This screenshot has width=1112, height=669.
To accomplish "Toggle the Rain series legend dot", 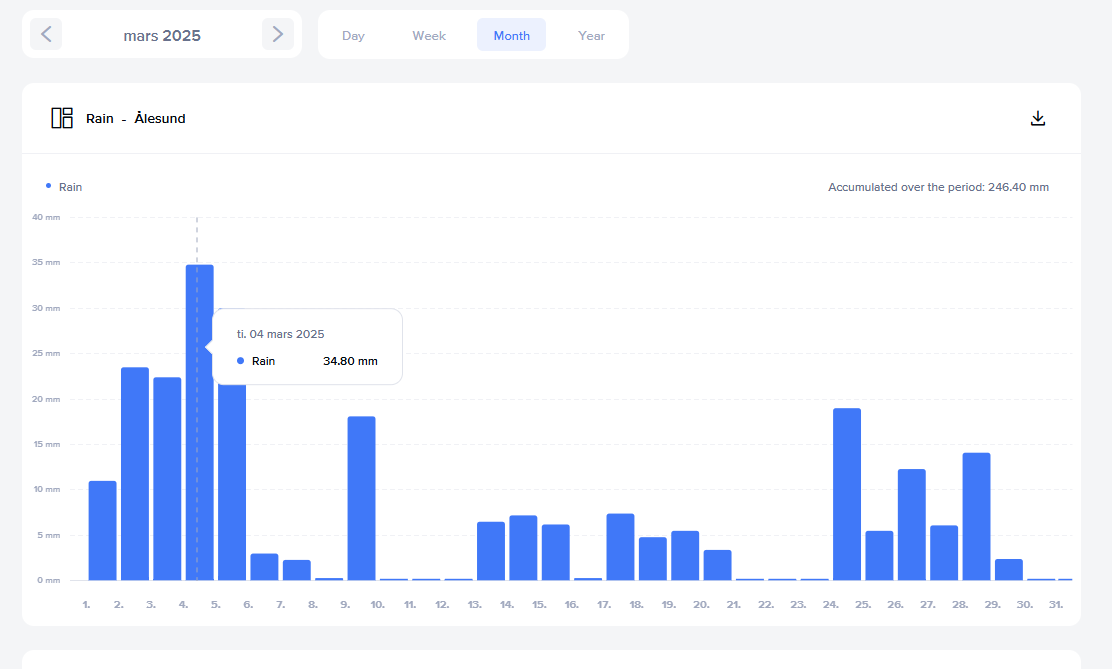I will point(49,186).
